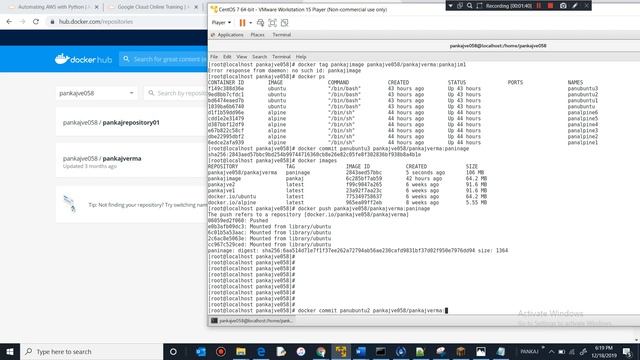Open Edit menu in the terminal window

(x=227, y=57)
